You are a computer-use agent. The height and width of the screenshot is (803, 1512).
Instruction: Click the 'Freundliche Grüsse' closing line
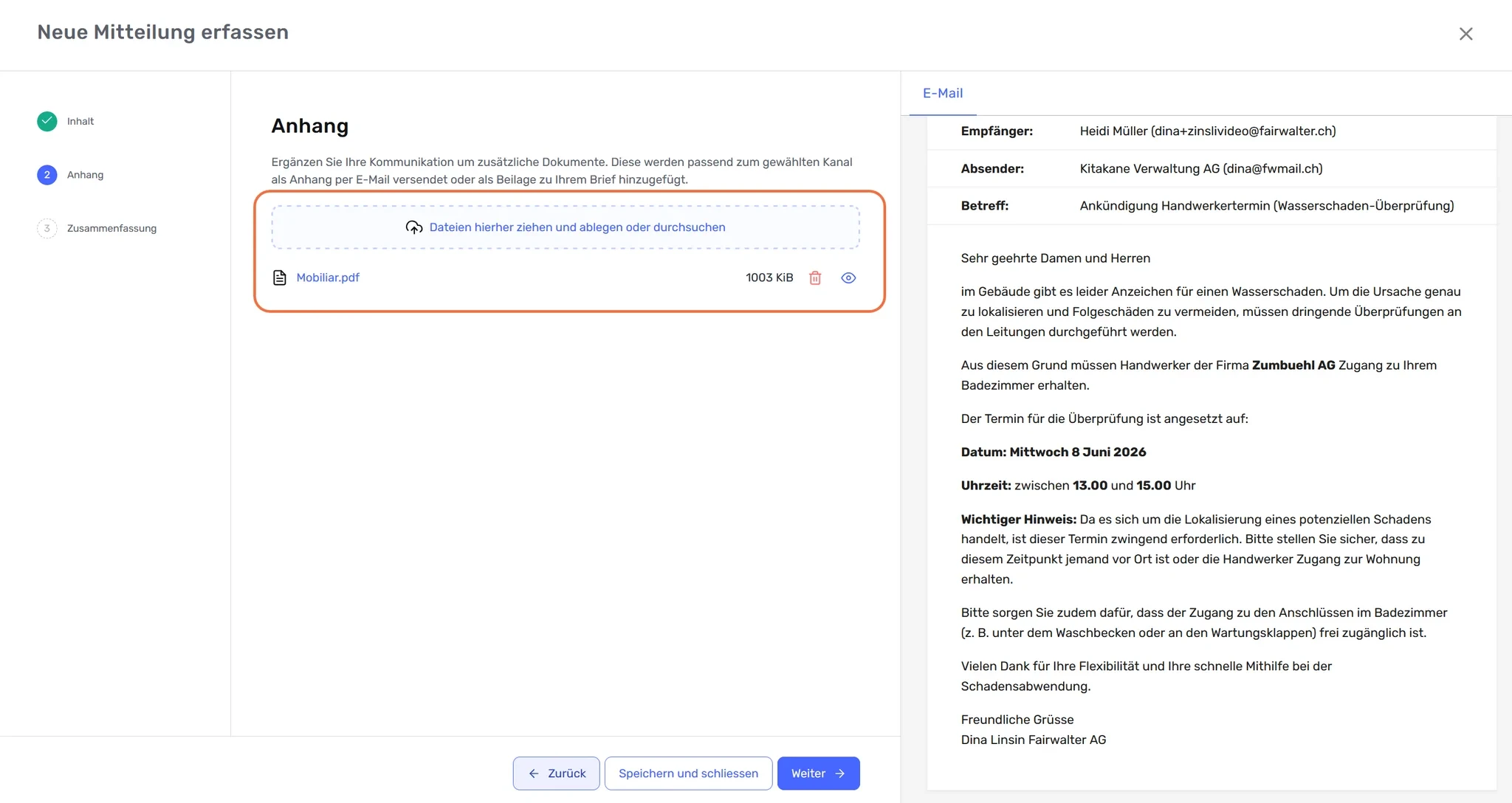pos(1017,720)
